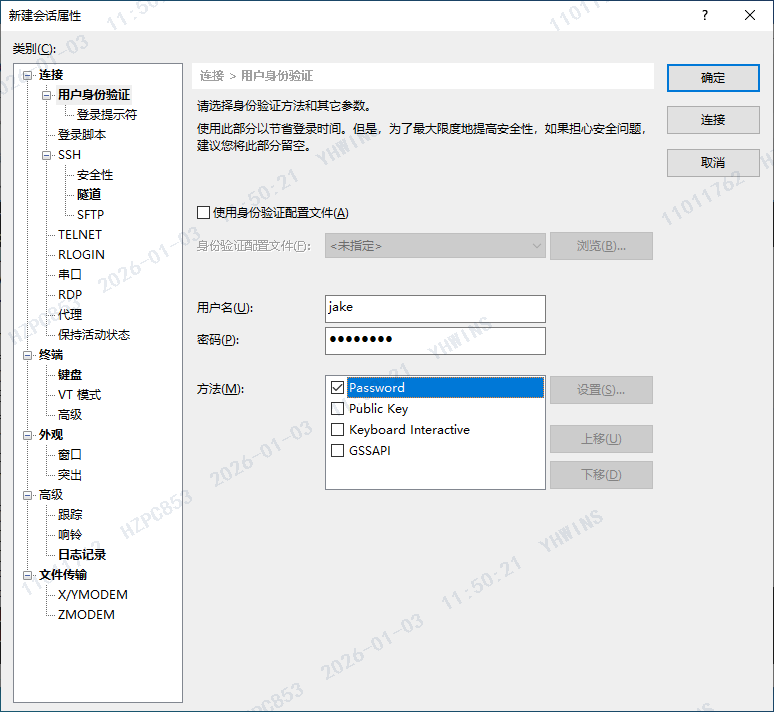
Task: Select VT 模式 tree item
Action: (x=79, y=395)
